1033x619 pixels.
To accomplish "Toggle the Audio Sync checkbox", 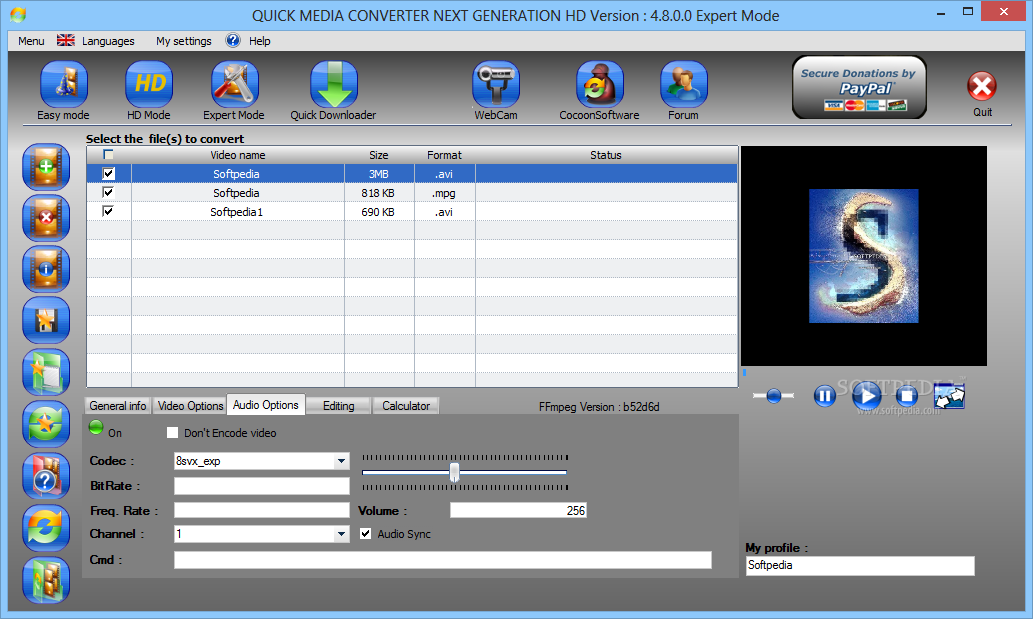I will click(366, 533).
